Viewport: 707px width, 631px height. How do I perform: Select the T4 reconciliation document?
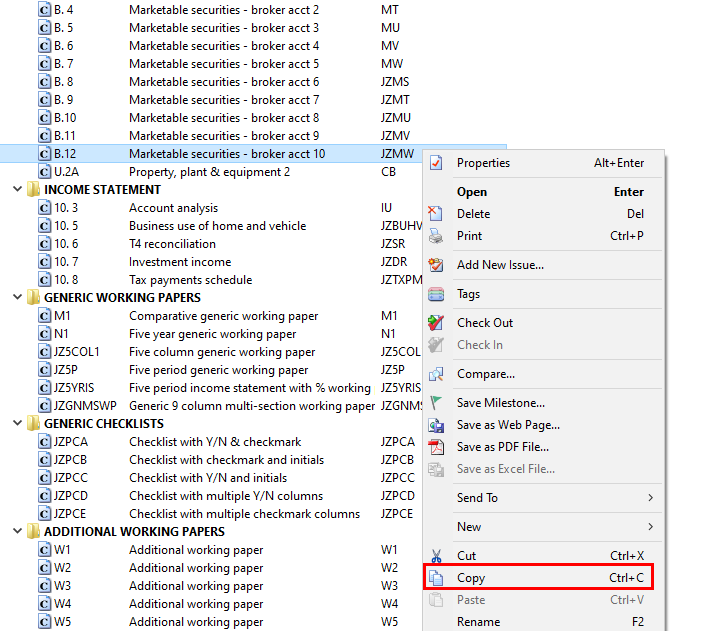(171, 244)
